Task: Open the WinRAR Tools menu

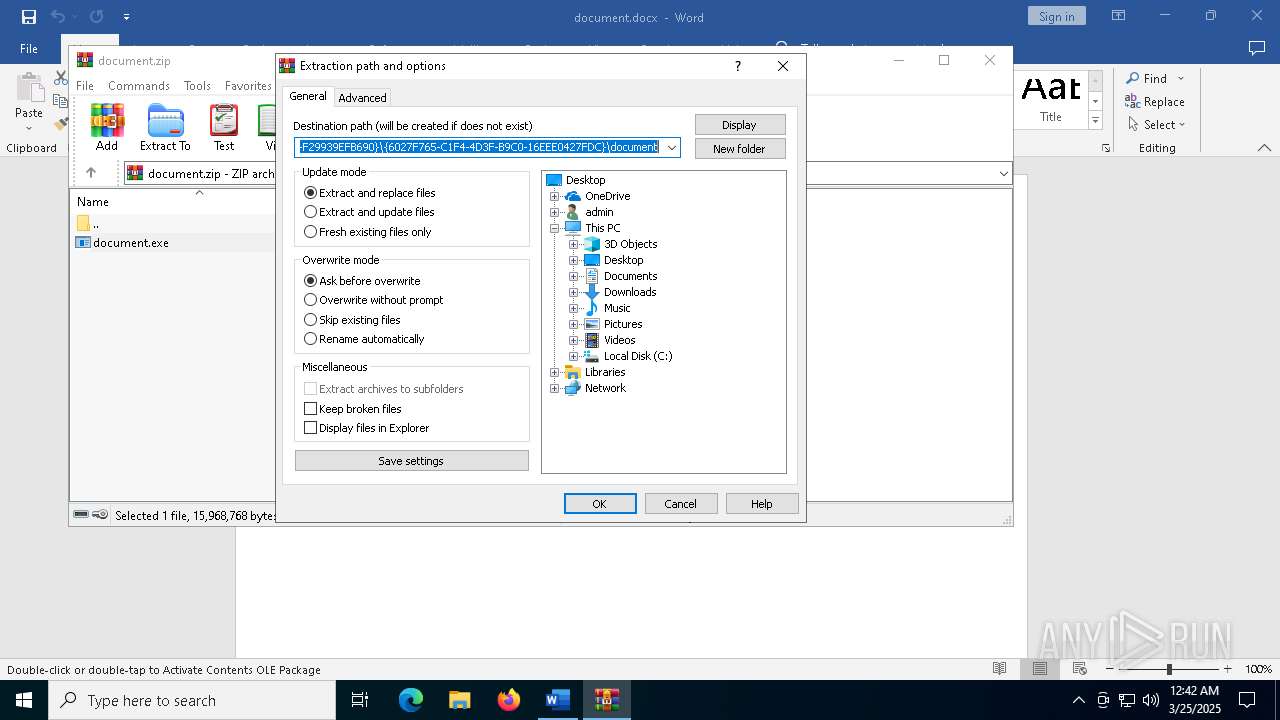Action: [197, 86]
